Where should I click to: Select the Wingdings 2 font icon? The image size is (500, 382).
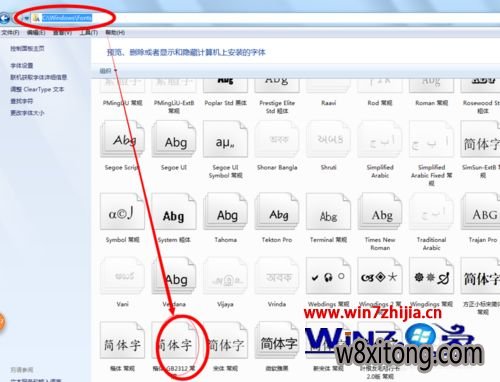(380, 275)
